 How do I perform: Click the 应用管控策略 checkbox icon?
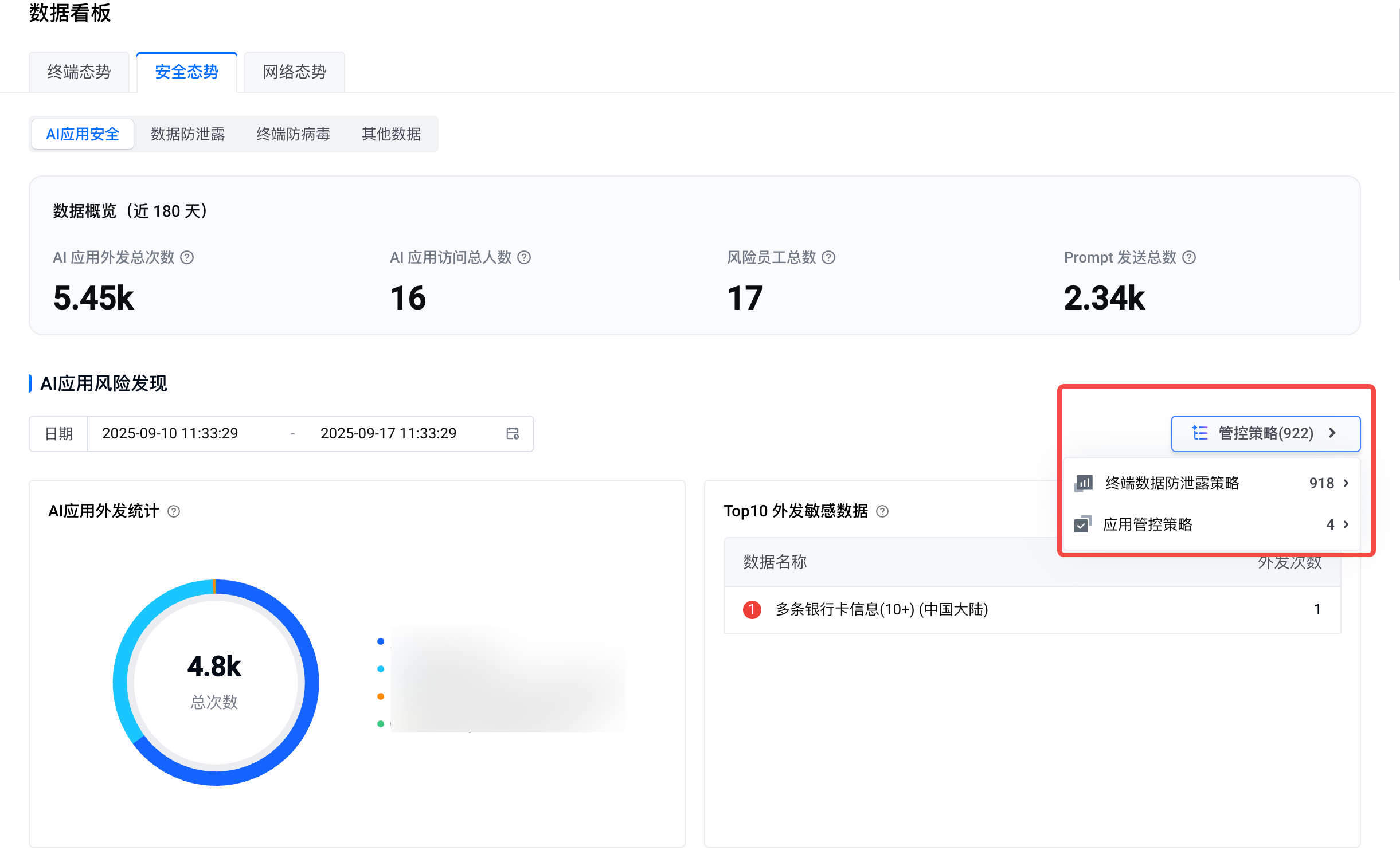[x=1082, y=524]
